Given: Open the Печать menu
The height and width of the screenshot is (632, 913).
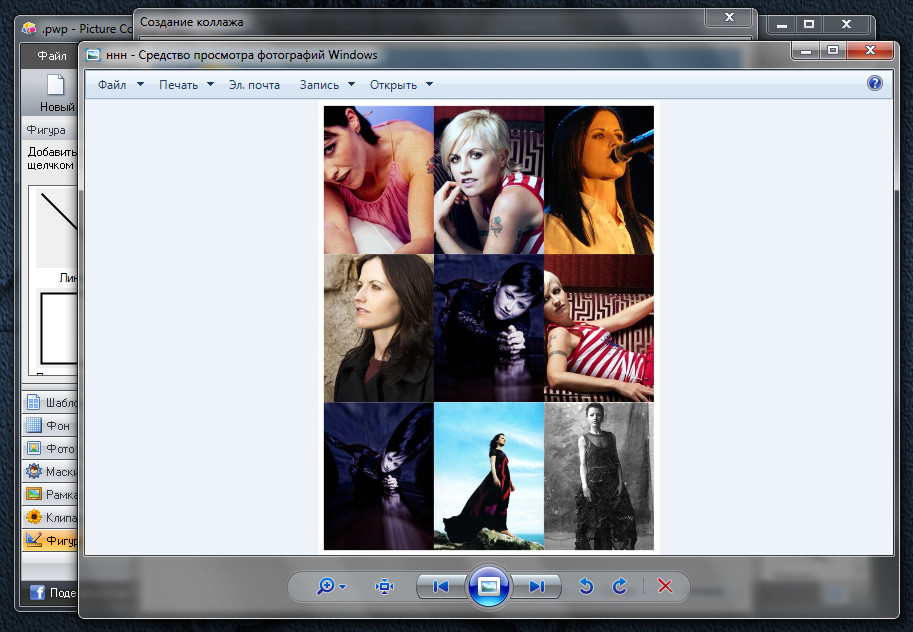Looking at the screenshot, I should coord(179,85).
